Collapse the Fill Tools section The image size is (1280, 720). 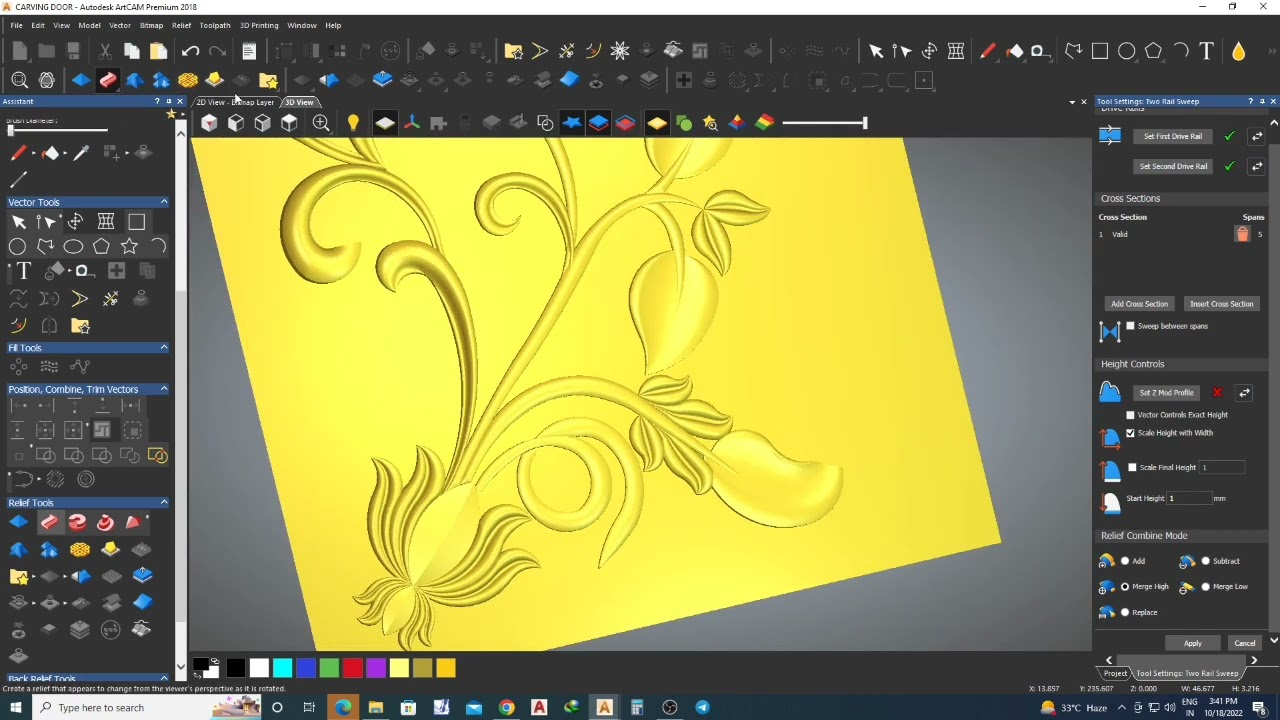click(x=164, y=348)
